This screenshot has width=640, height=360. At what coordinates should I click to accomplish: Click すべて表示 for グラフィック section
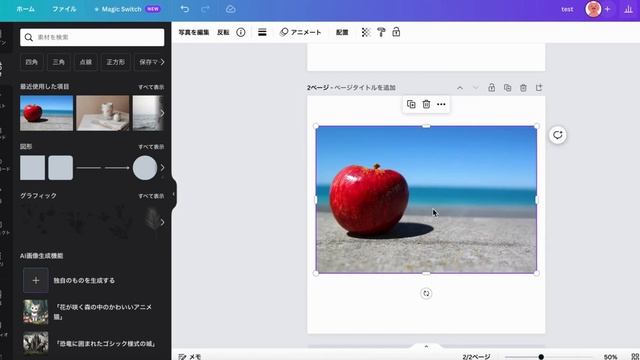(151, 196)
